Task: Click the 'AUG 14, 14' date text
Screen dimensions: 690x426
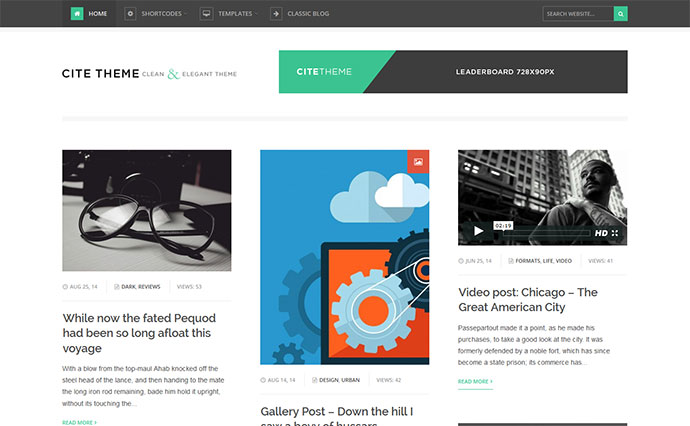Action: [282, 380]
